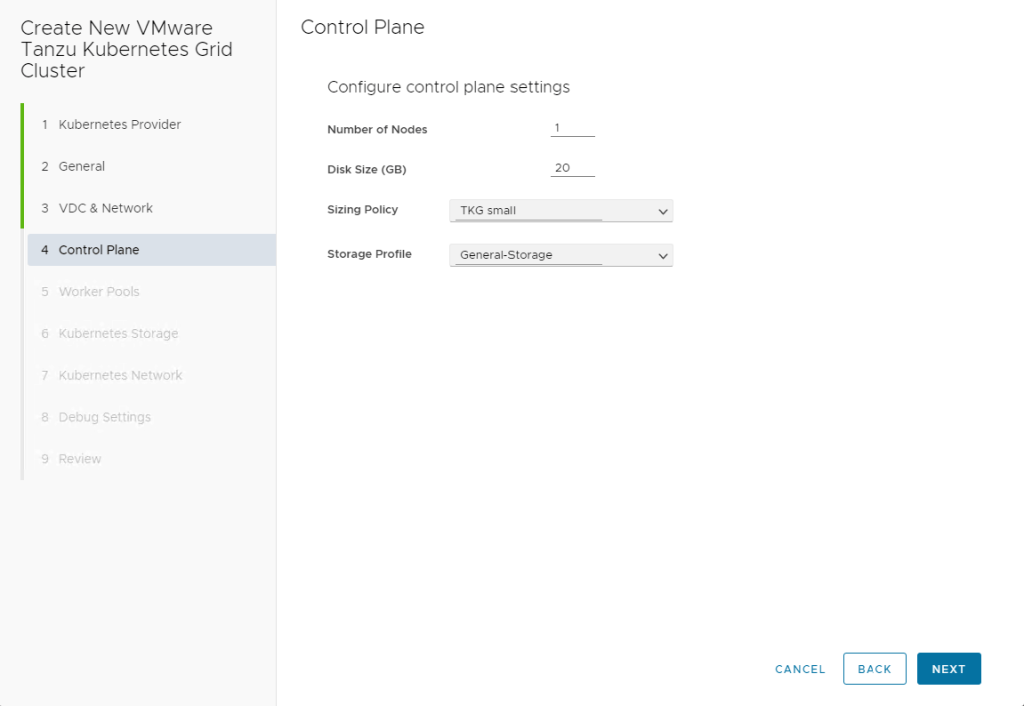Viewport: 1024px width, 706px height.
Task: Click the NEXT button
Action: click(x=949, y=669)
